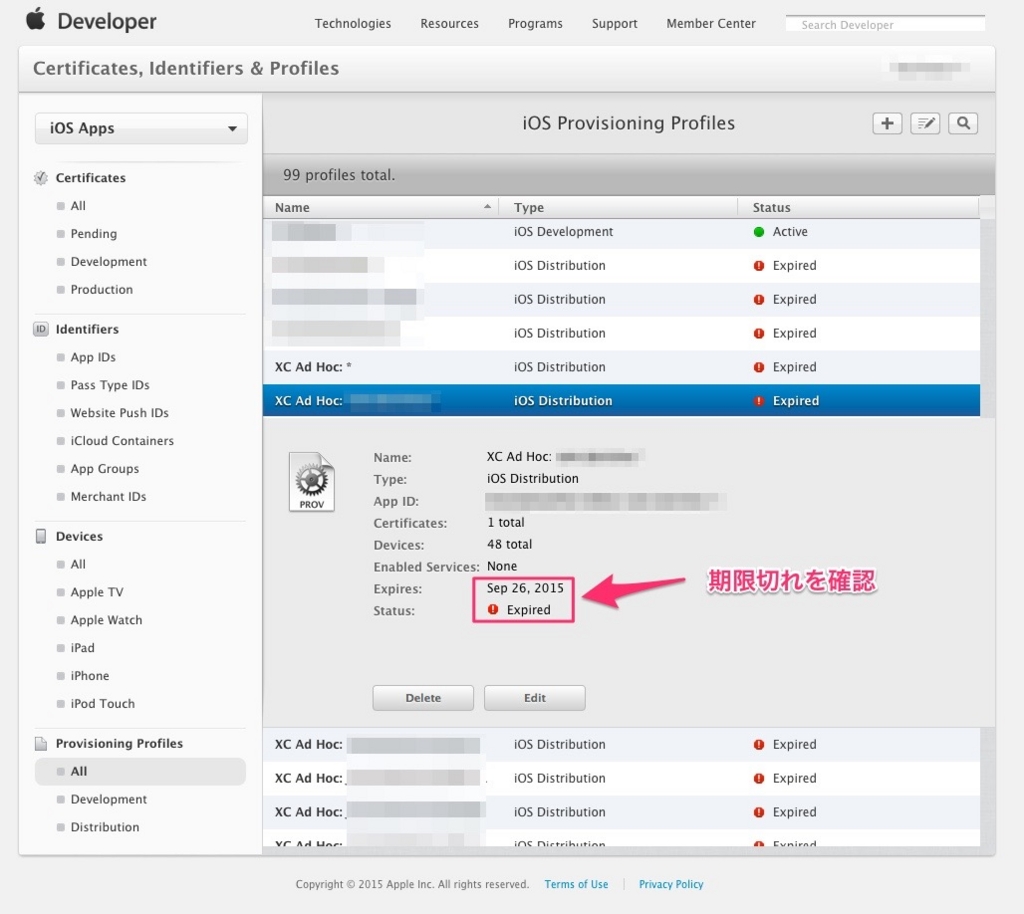The width and height of the screenshot is (1024, 914).
Task: Open App Groups
Action: click(104, 469)
